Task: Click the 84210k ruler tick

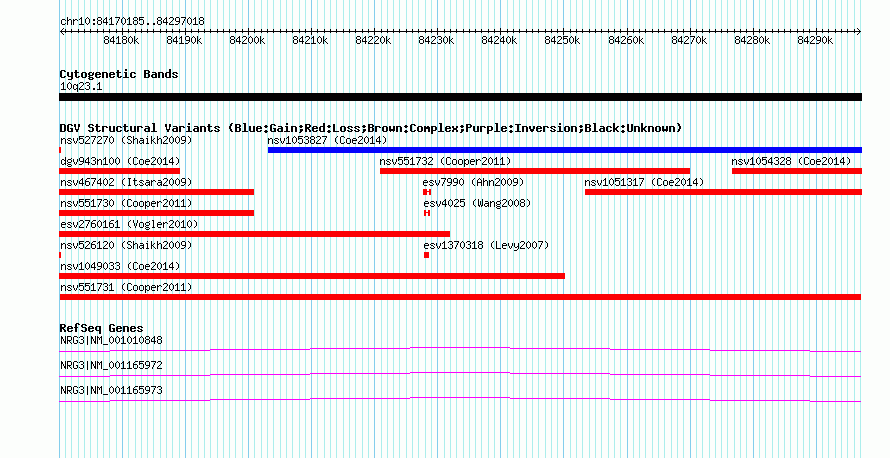Action: click(x=310, y=40)
